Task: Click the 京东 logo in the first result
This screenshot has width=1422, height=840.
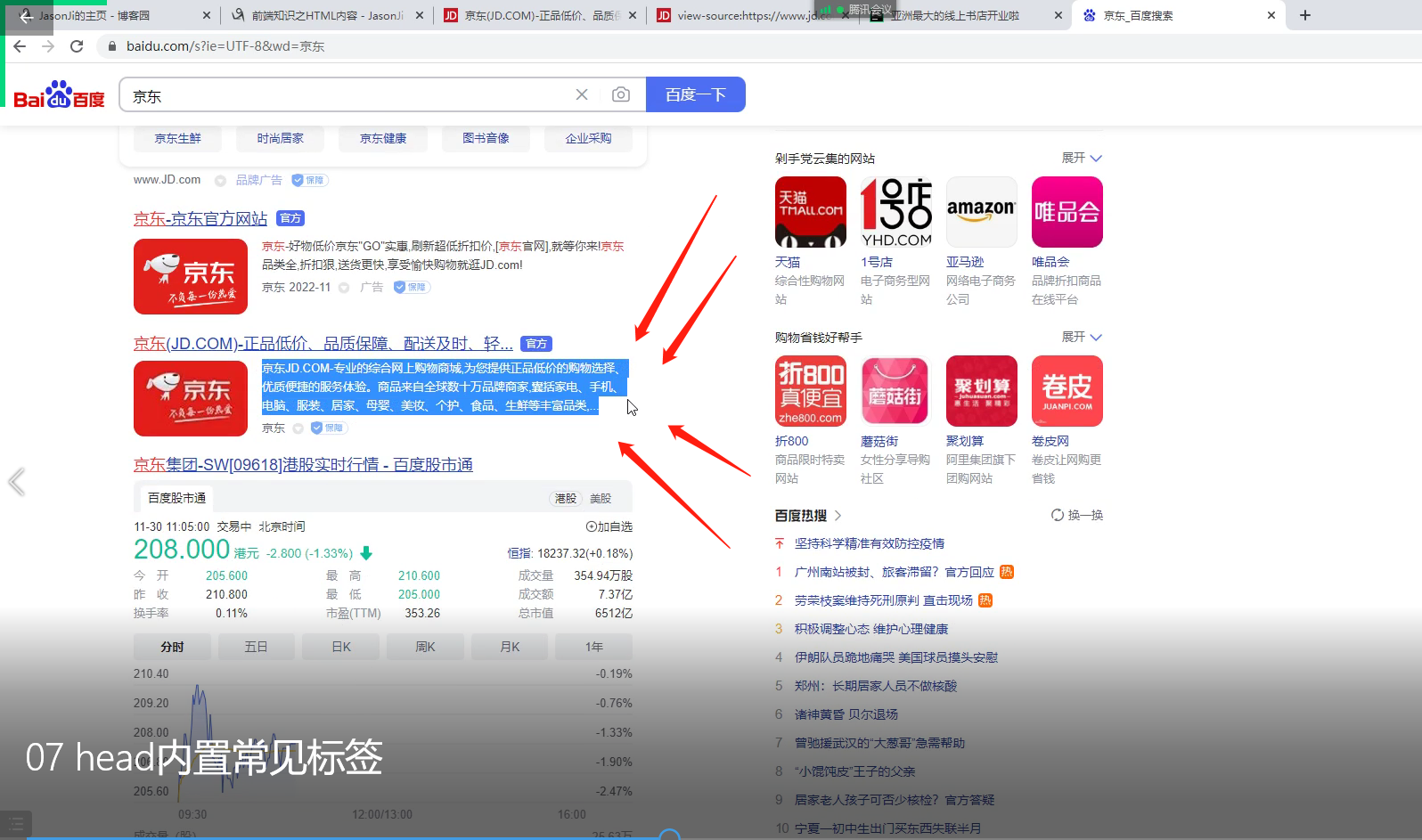Action: pos(191,276)
